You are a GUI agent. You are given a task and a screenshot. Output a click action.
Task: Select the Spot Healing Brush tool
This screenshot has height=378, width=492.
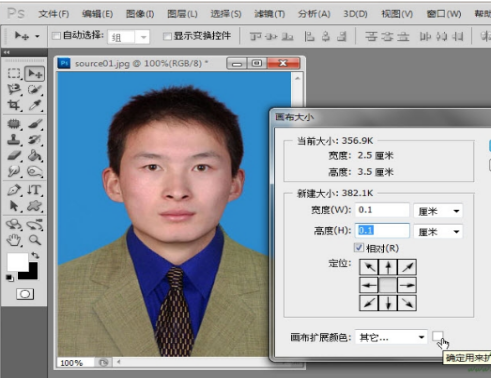pyautogui.click(x=14, y=124)
